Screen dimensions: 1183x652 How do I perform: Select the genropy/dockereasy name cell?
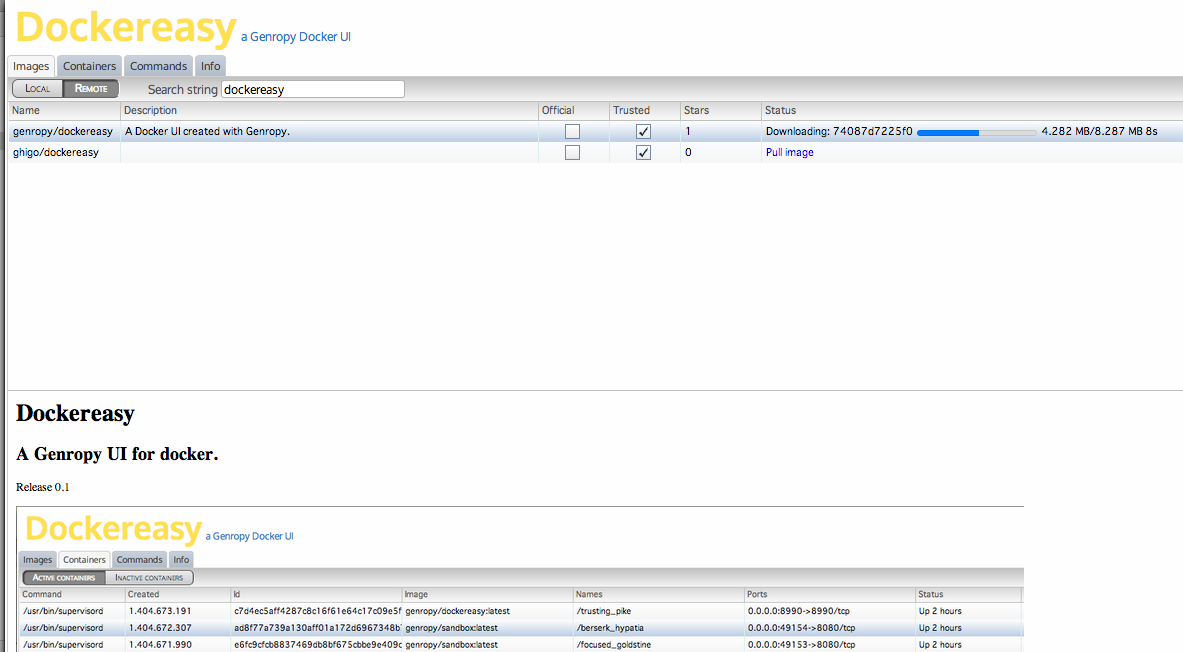(x=63, y=131)
